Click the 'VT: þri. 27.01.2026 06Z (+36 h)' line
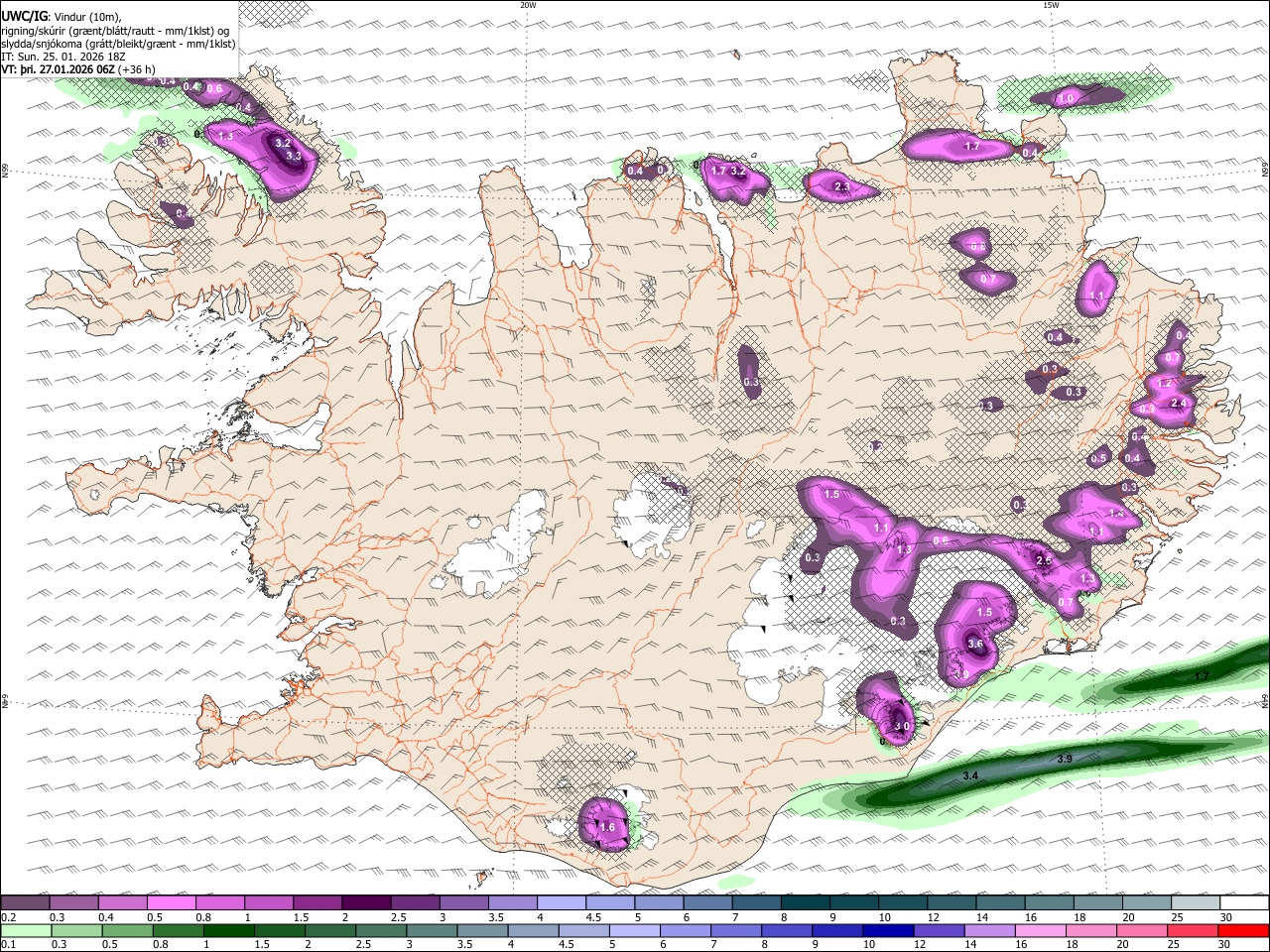 coord(78,69)
